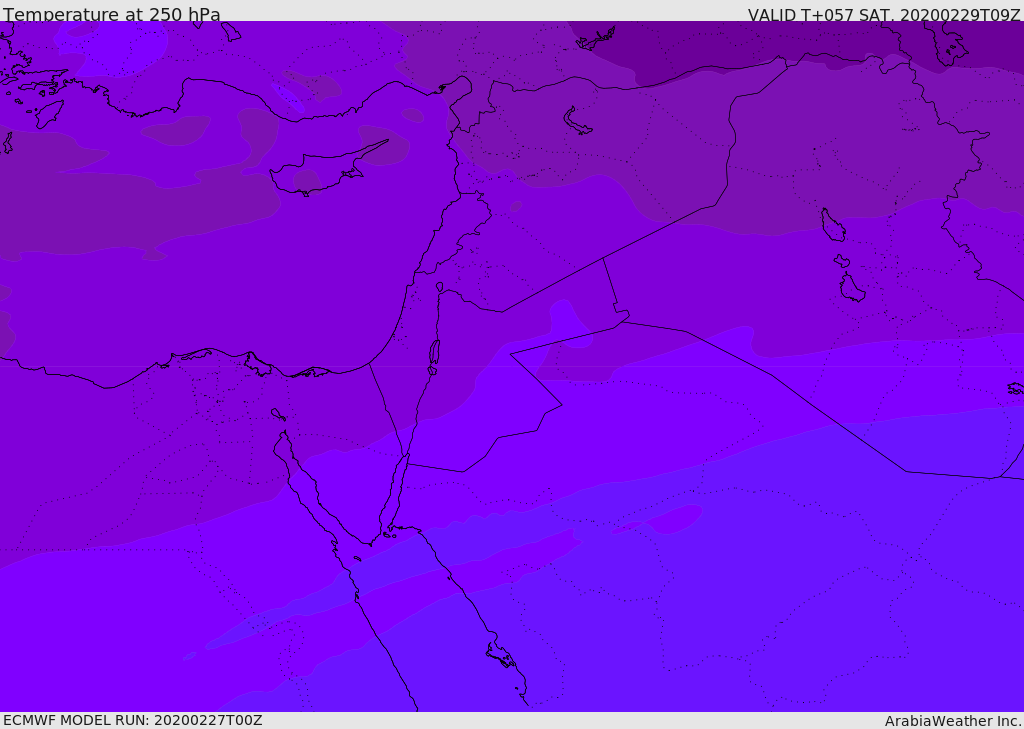Viewport: 1024px width, 729px height.
Task: Click the Sea of Galilee outline
Action: [x=439, y=287]
